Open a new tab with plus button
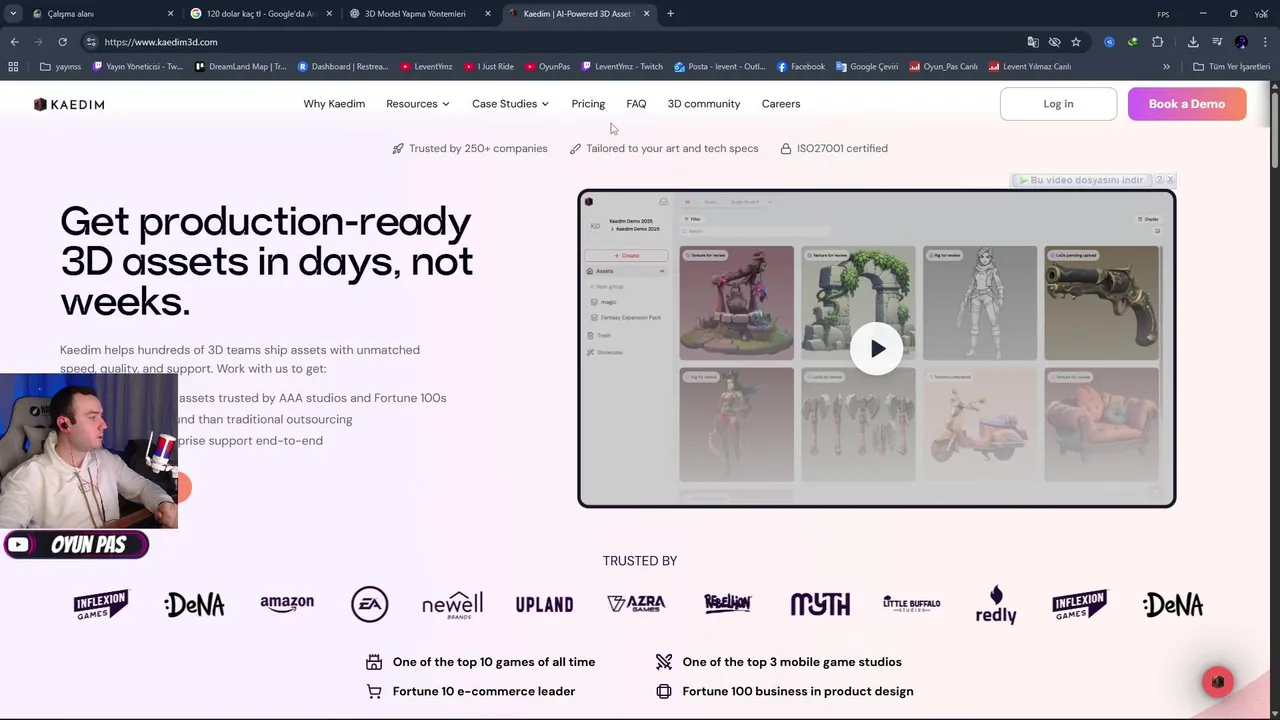Image resolution: width=1280 pixels, height=720 pixels. click(670, 14)
